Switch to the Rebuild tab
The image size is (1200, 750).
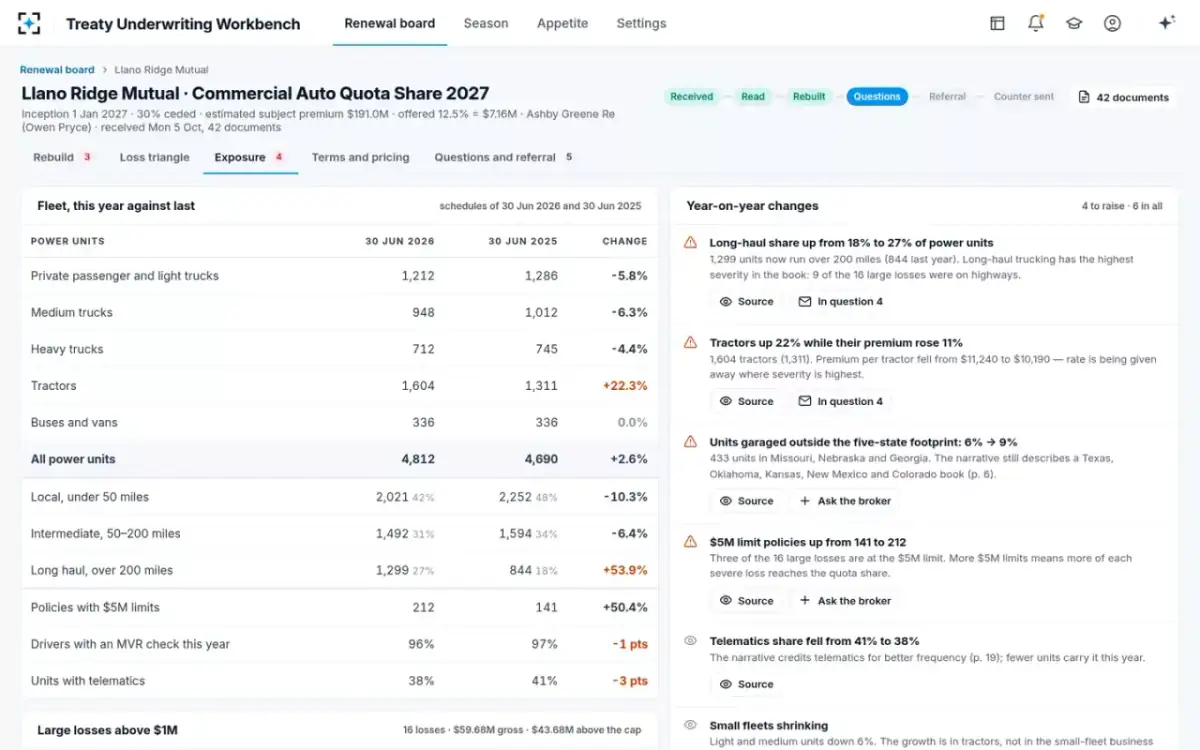coord(62,157)
